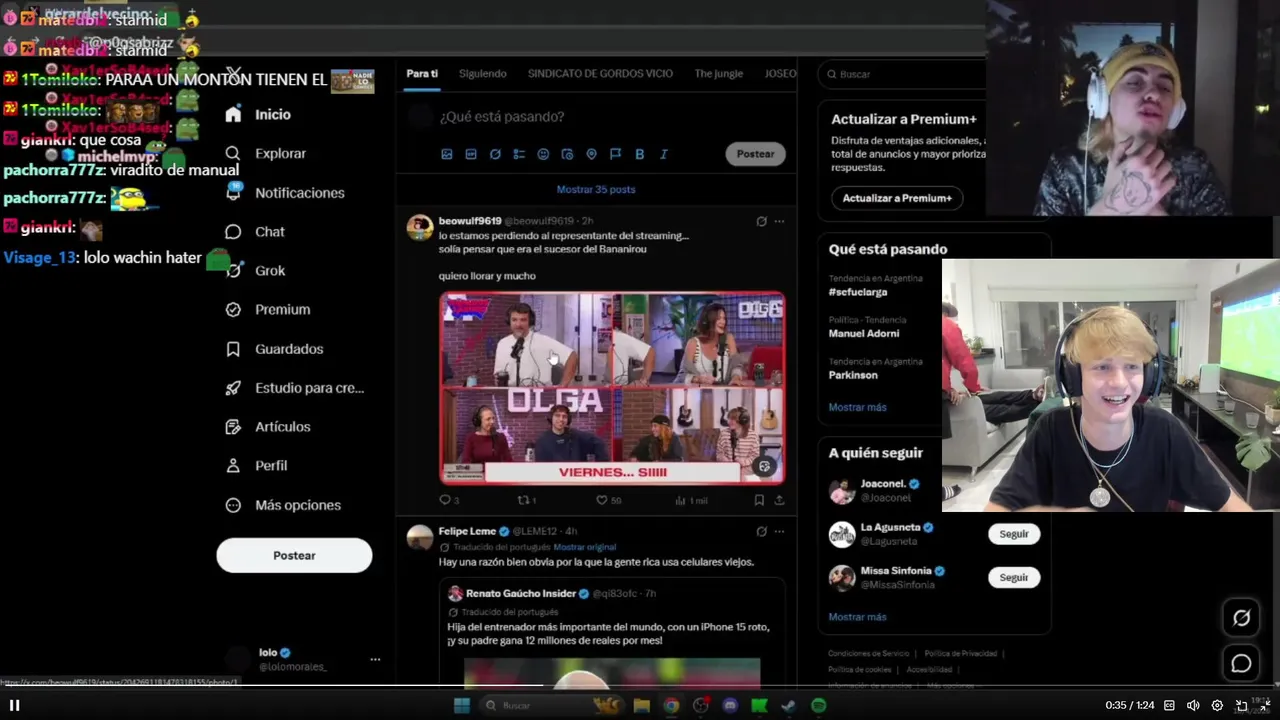Open floating Grok button bottom right
The width and height of the screenshot is (1280, 720).
click(x=1241, y=618)
